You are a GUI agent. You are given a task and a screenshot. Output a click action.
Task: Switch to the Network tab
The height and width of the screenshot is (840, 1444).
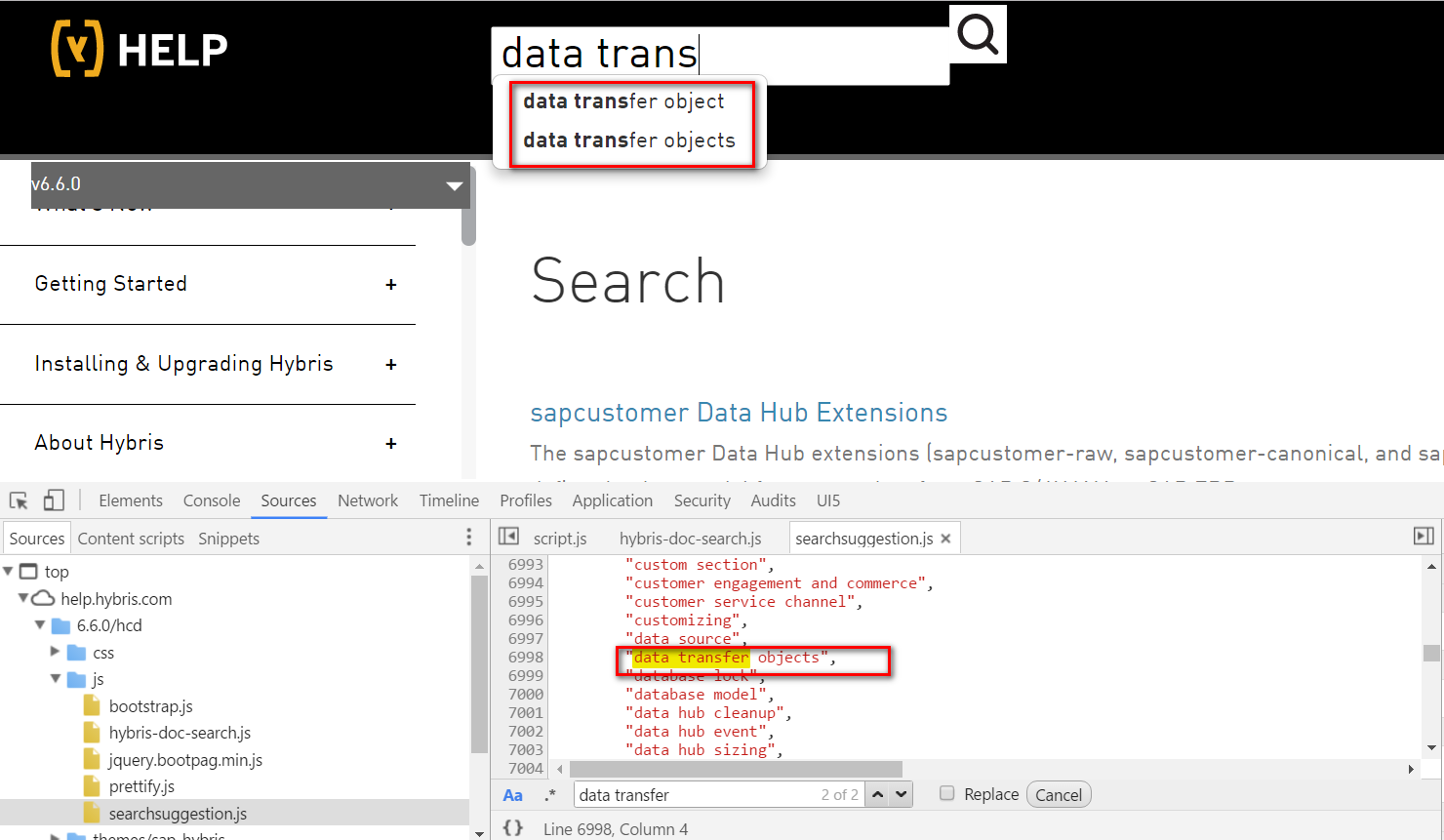click(368, 500)
